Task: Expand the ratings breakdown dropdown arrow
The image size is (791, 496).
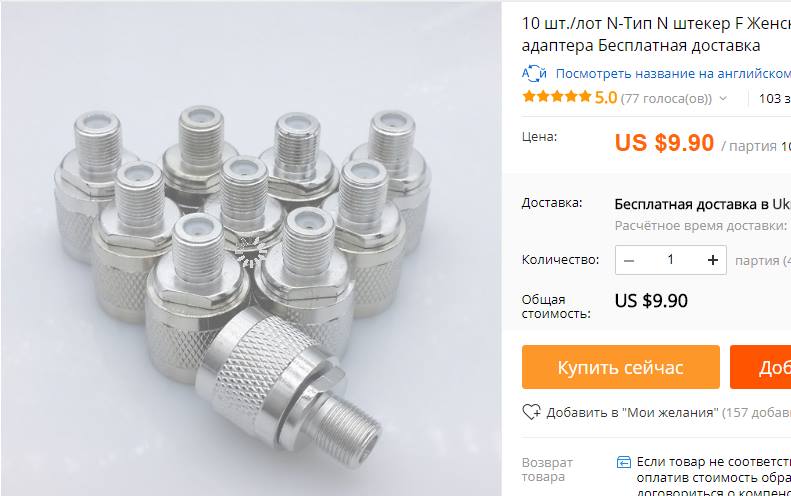Action: tap(723, 98)
